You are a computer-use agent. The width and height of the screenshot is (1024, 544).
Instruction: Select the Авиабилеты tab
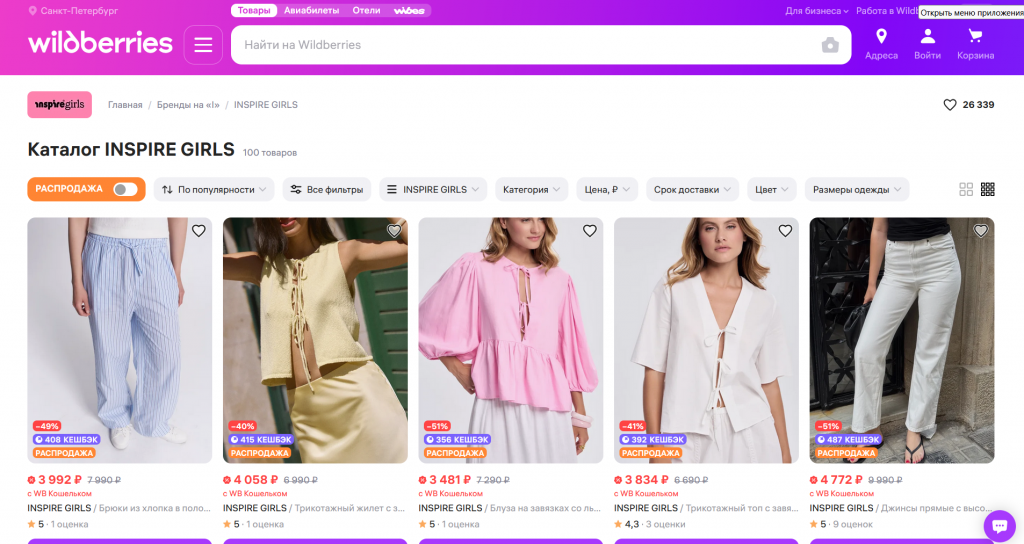pyautogui.click(x=312, y=10)
